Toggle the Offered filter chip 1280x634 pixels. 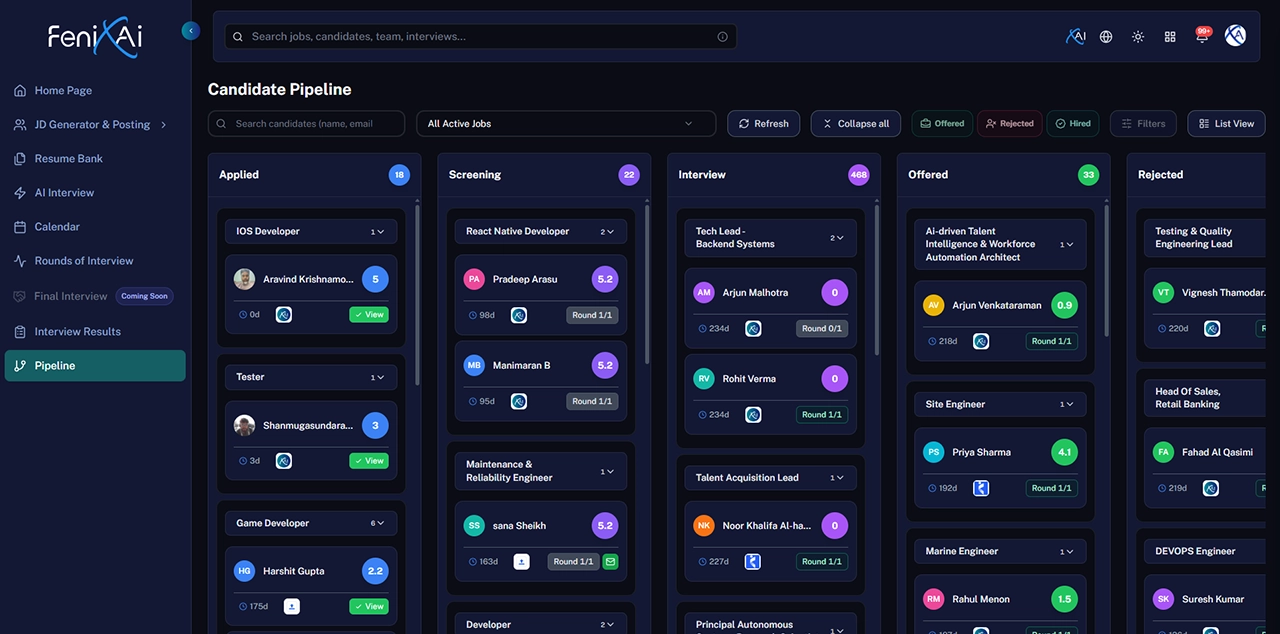[x=942, y=124]
